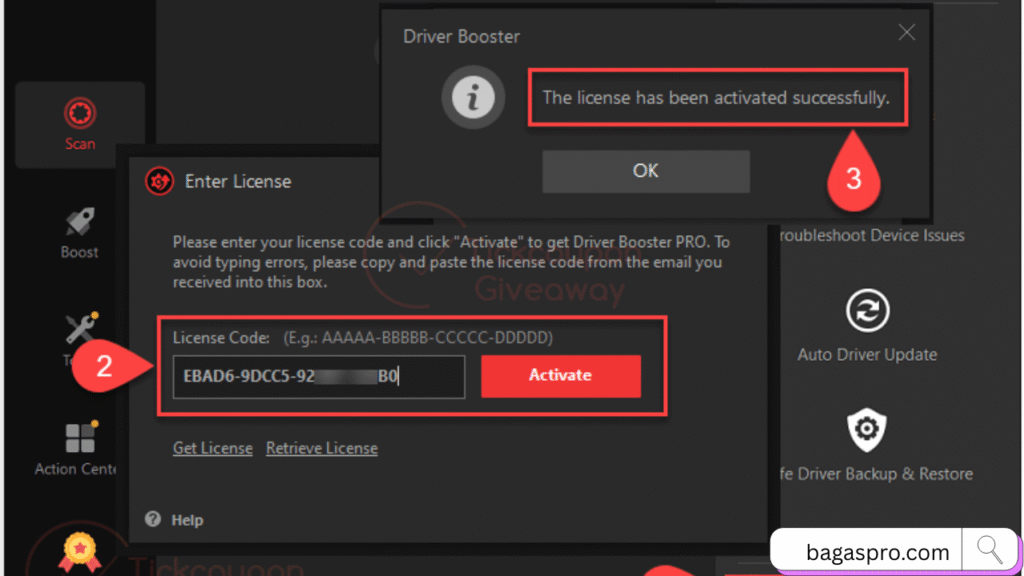Click the info icon in the Driver Booster popup
This screenshot has height=576, width=1024.
pos(473,97)
